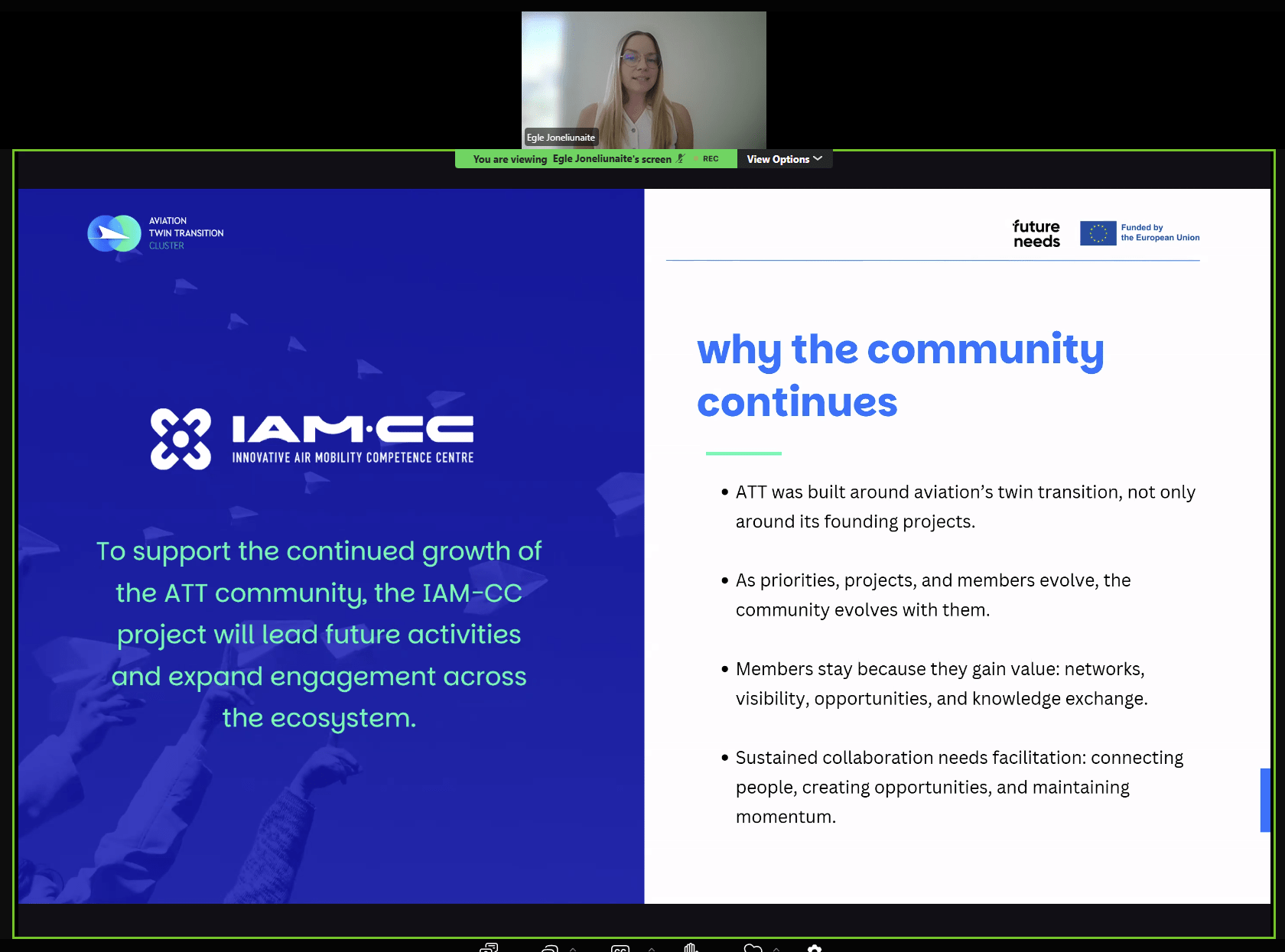1285x952 pixels.
Task: Click the green paragraph "To support the continued growth"
Action: pos(319,635)
